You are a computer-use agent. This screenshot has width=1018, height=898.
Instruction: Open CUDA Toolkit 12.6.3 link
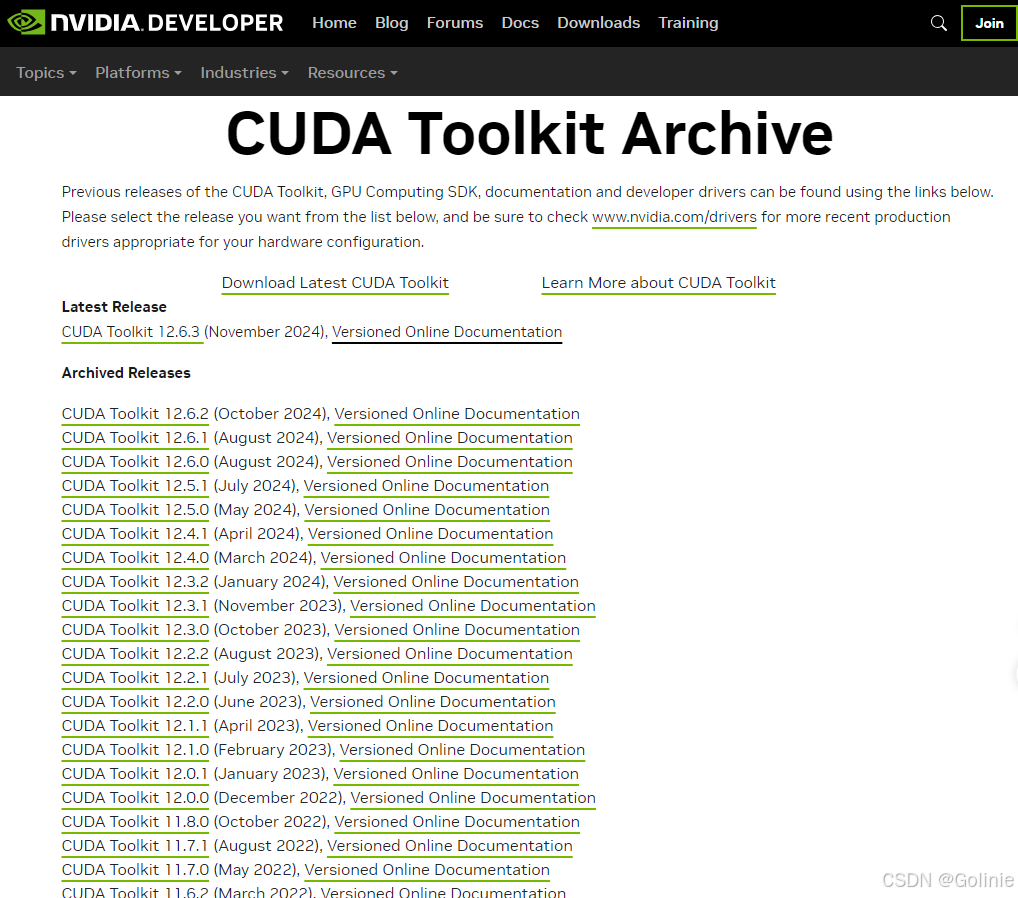pos(131,332)
